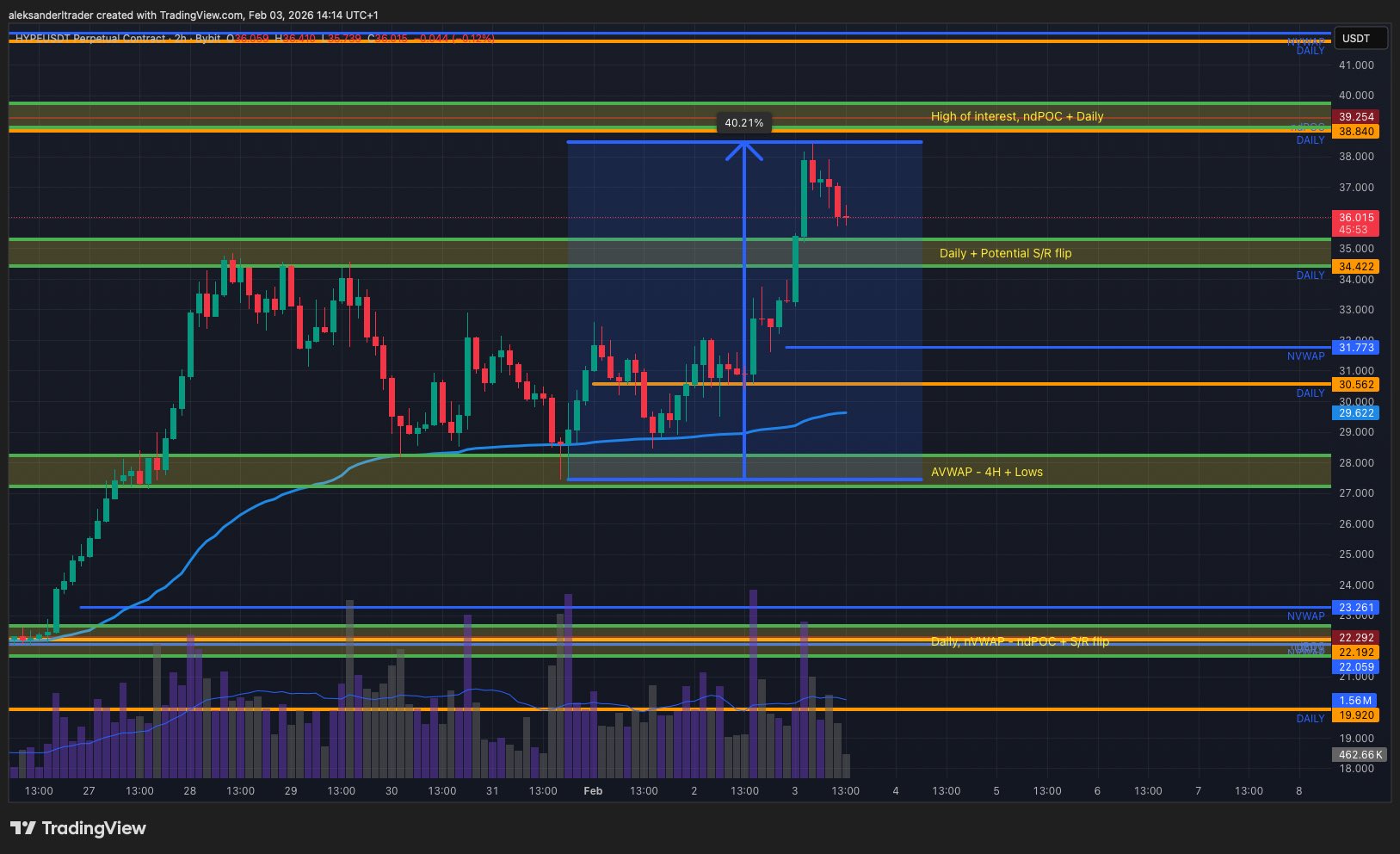The width and height of the screenshot is (1400, 854).
Task: Click the blue 22.059 price label
Action: coord(1356,666)
